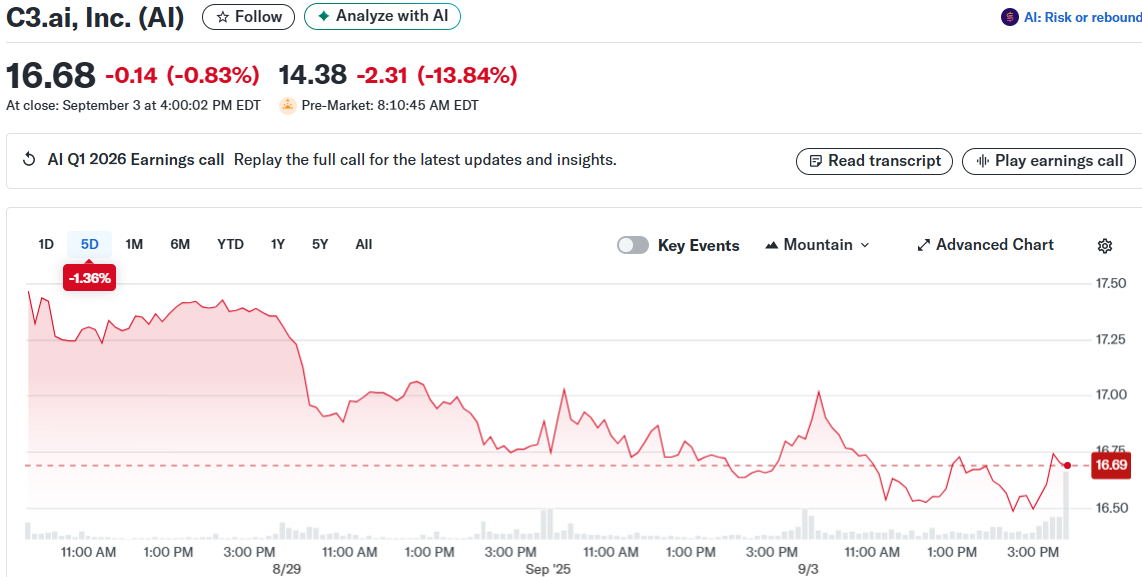The image size is (1142, 577).
Task: Click the earnings call replay icon
Action: pyautogui.click(x=29, y=160)
